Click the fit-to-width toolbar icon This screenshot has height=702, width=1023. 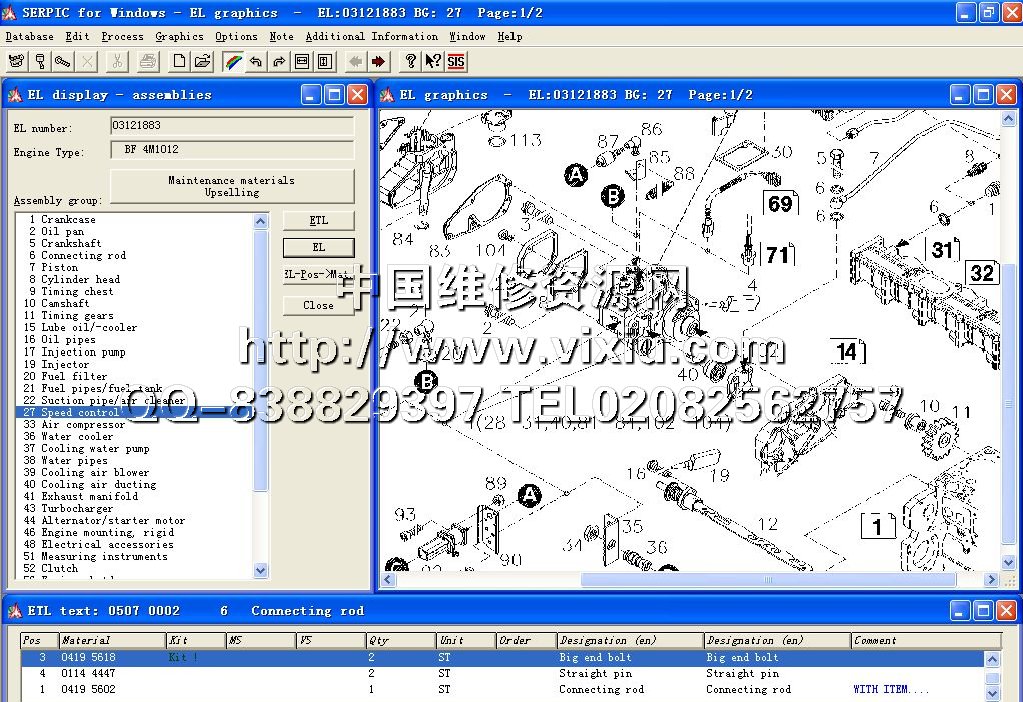(x=302, y=61)
